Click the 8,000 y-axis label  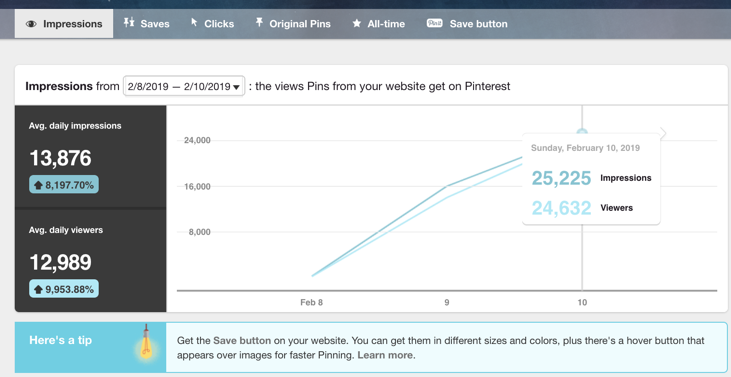tap(200, 232)
